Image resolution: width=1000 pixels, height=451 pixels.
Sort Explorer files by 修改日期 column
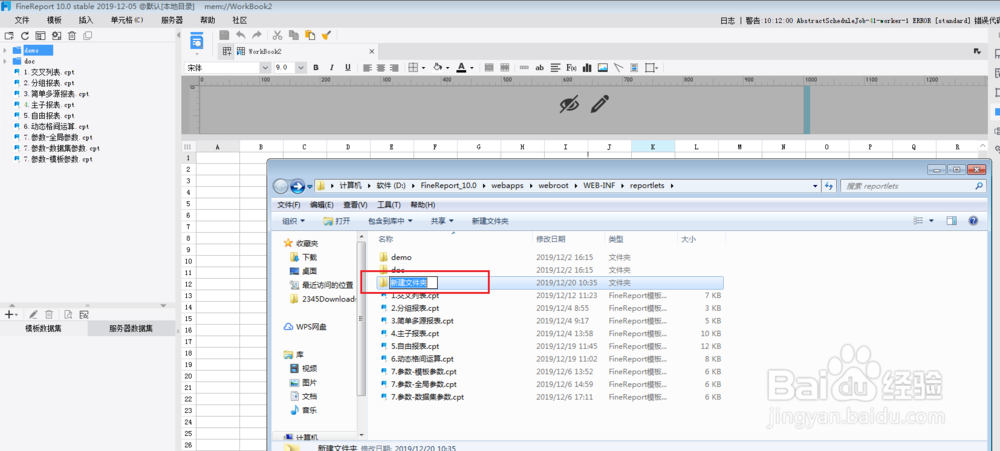[550, 239]
